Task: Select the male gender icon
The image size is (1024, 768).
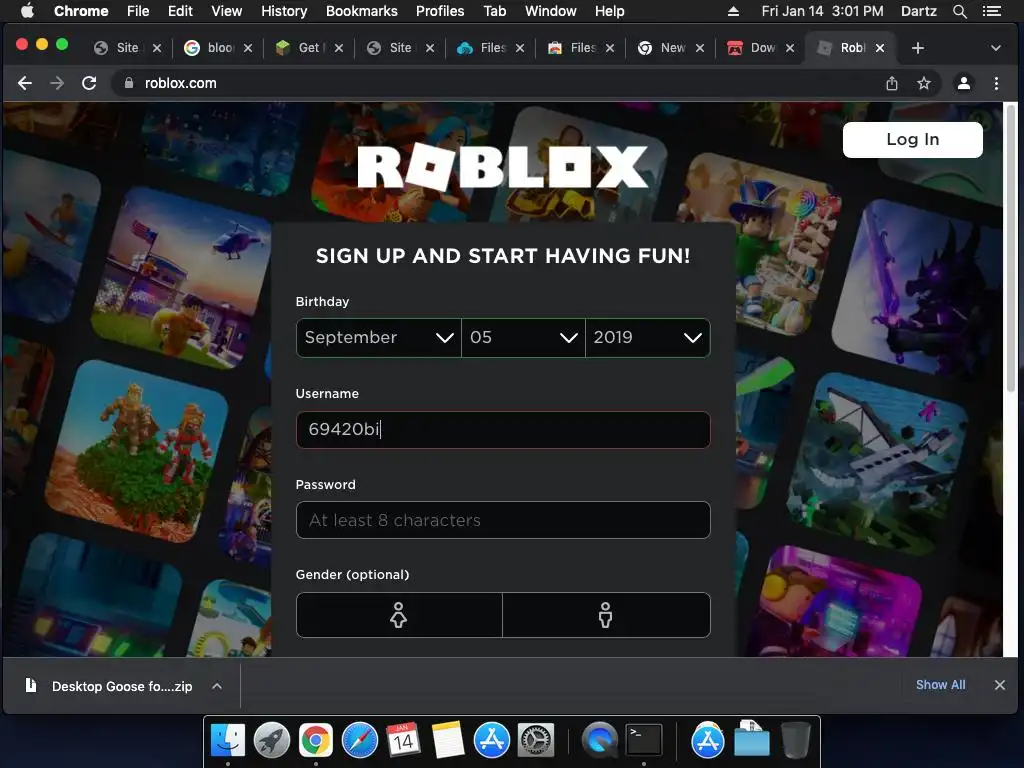Action: tap(605, 615)
